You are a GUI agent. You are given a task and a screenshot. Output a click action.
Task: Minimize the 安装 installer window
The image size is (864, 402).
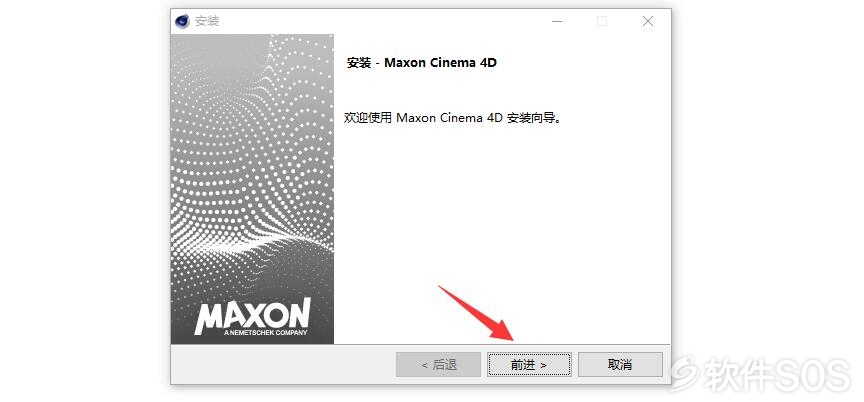[x=557, y=21]
